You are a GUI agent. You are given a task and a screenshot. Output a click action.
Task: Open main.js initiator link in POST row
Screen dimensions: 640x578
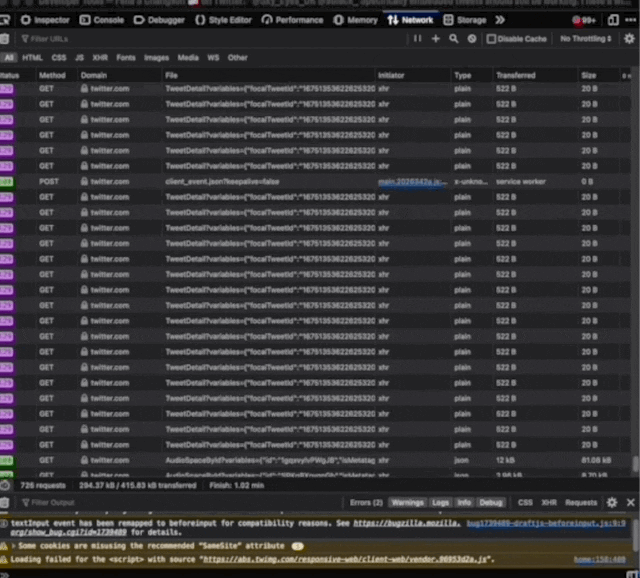(x=413, y=182)
